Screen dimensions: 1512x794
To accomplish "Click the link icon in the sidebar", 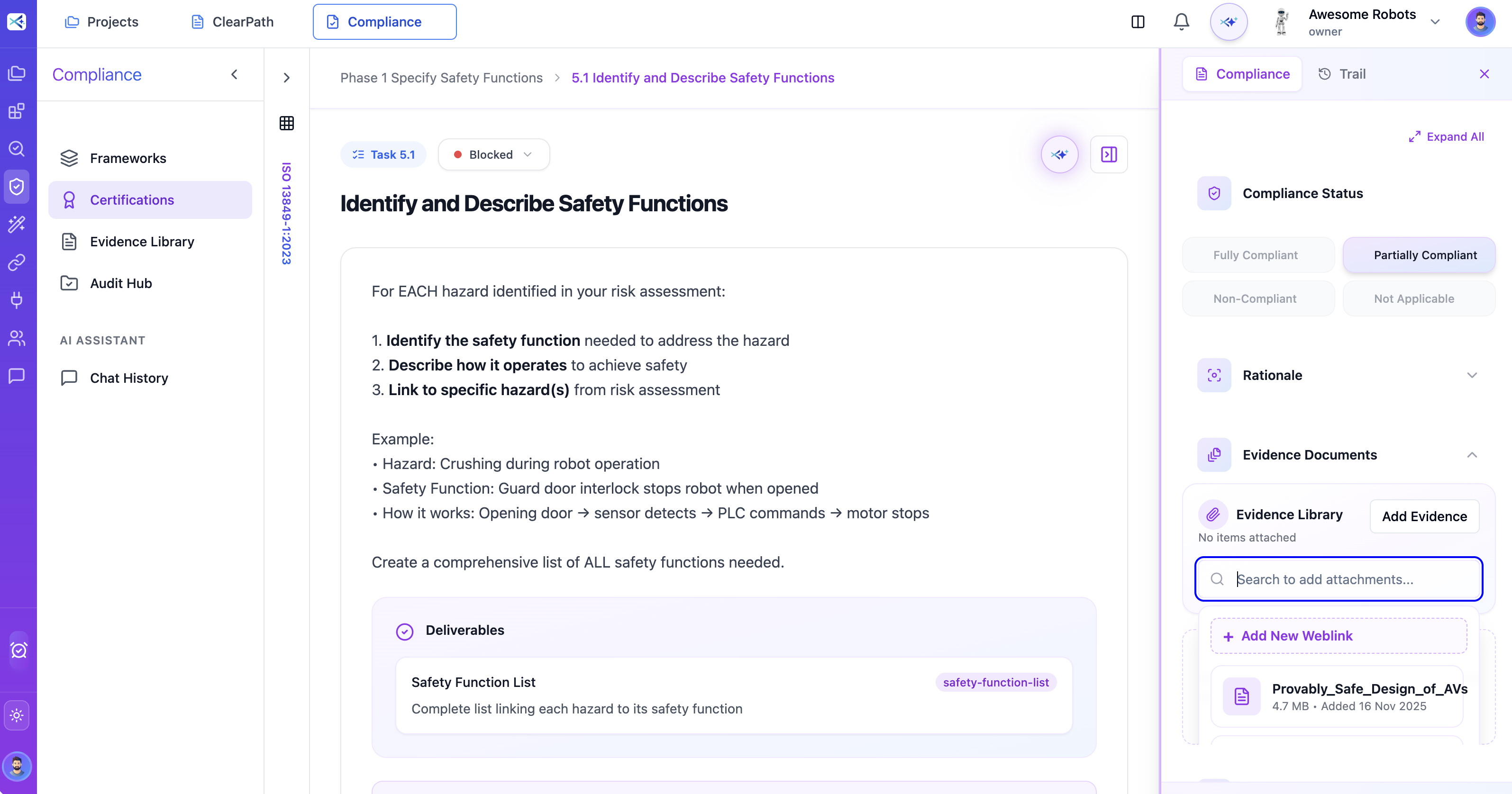I will (17, 262).
